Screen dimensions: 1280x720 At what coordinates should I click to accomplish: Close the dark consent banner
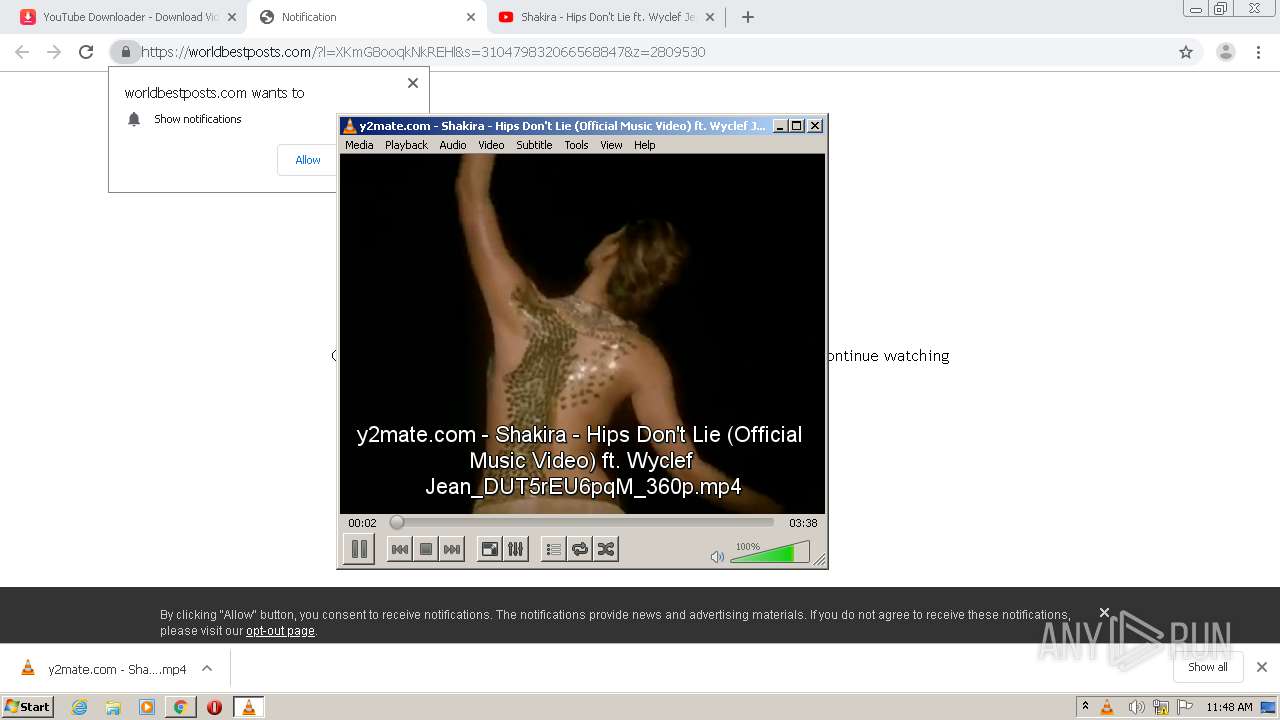[x=1104, y=613]
